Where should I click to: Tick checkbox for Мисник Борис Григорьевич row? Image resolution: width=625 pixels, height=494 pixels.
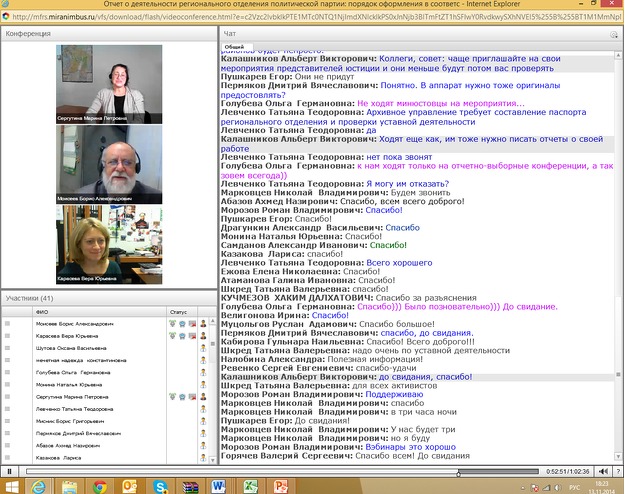click(8, 421)
